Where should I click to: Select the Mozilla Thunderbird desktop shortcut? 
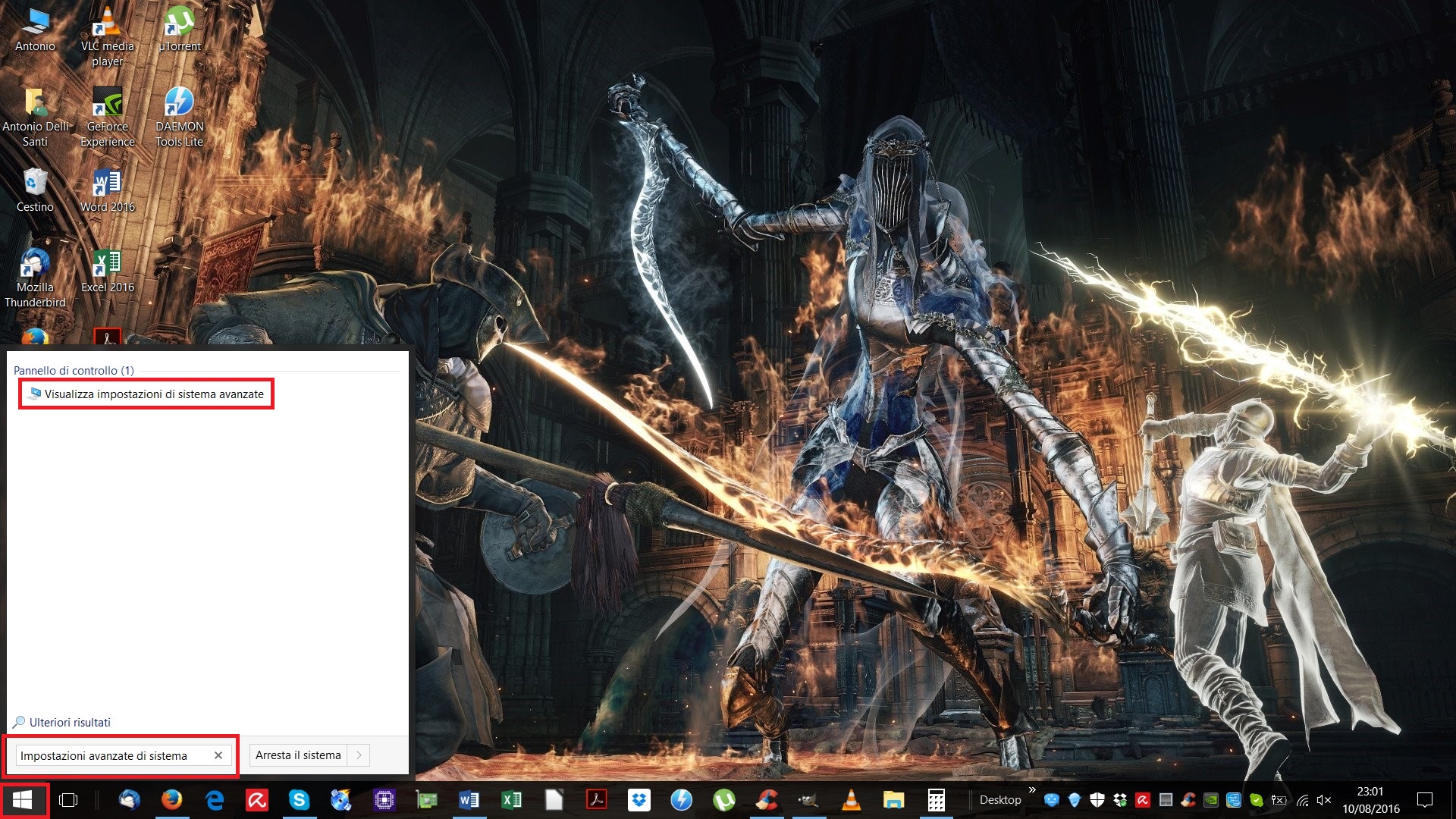pos(35,278)
